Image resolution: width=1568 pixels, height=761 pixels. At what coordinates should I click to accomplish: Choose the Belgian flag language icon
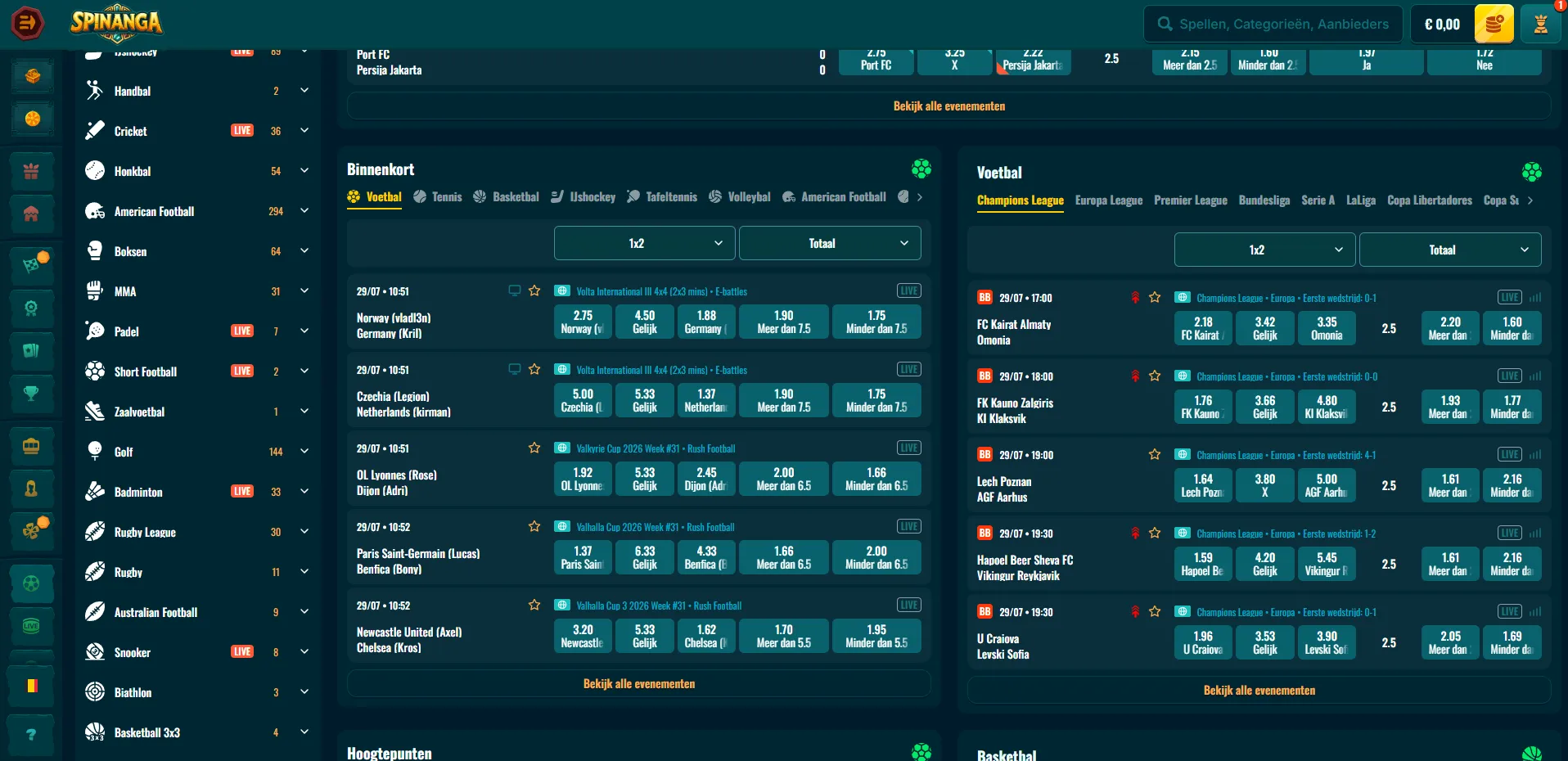[32, 686]
